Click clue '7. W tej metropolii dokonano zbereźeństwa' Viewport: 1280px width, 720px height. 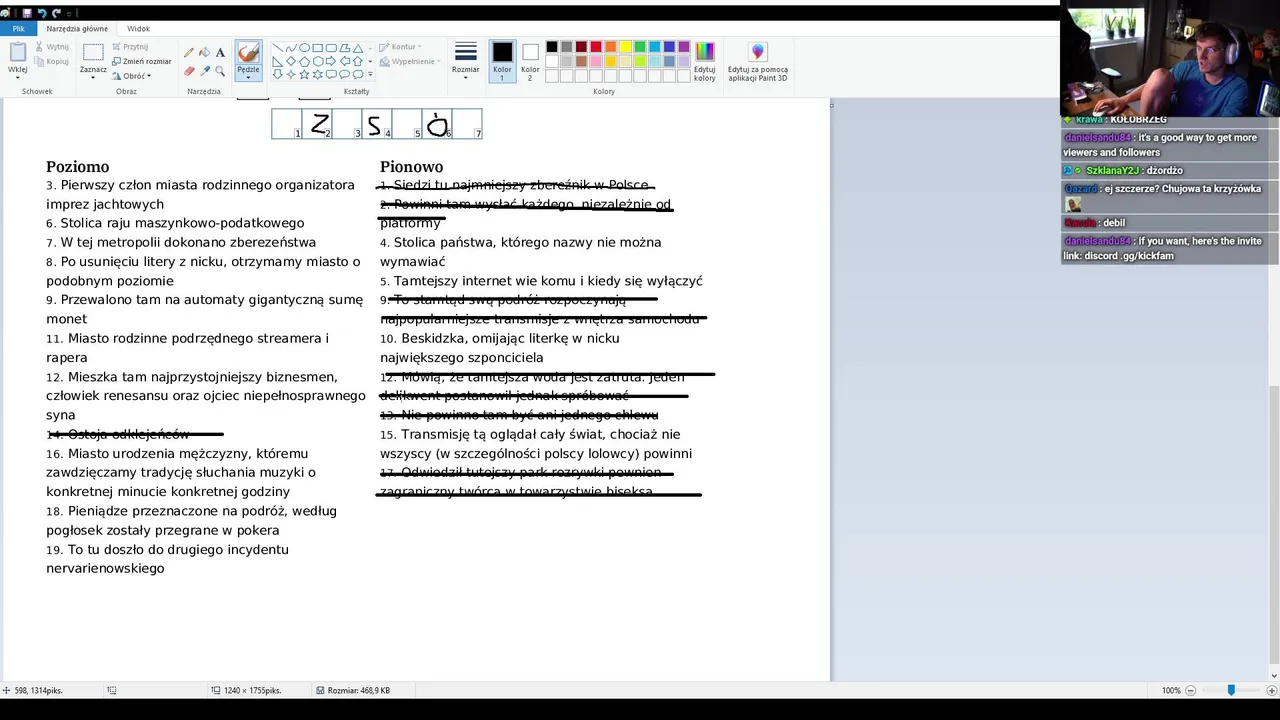click(x=181, y=242)
